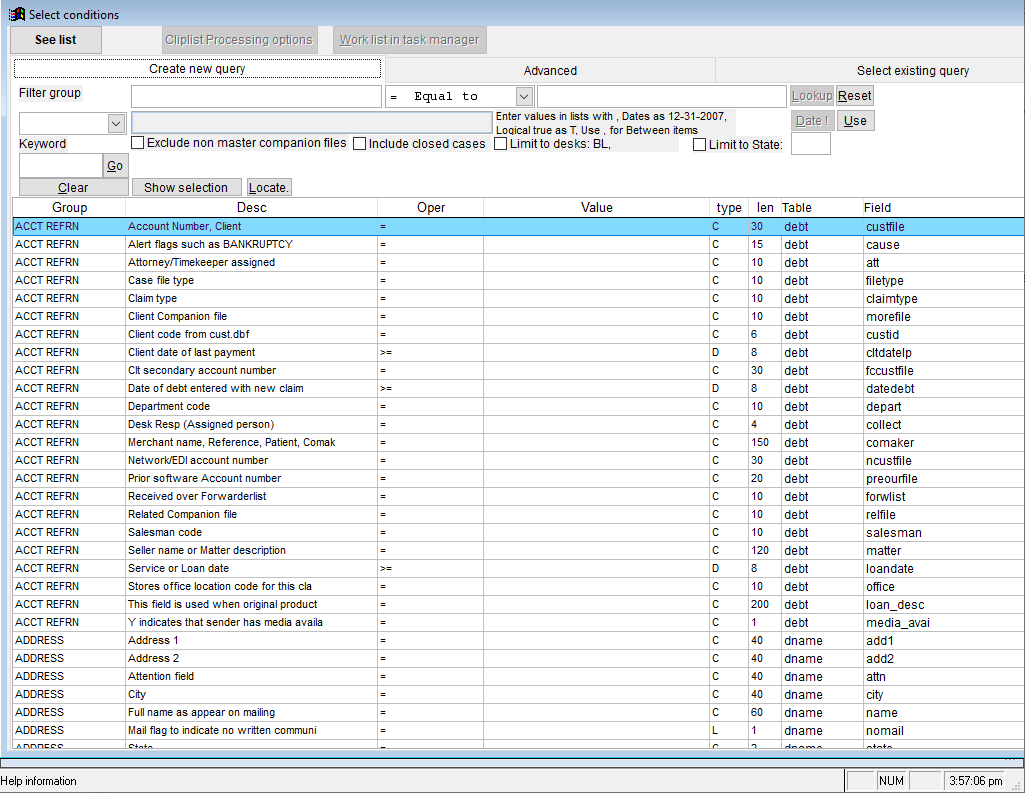Click the Locate. button
Image resolution: width=1025 pixels, height=793 pixels.
(x=269, y=188)
